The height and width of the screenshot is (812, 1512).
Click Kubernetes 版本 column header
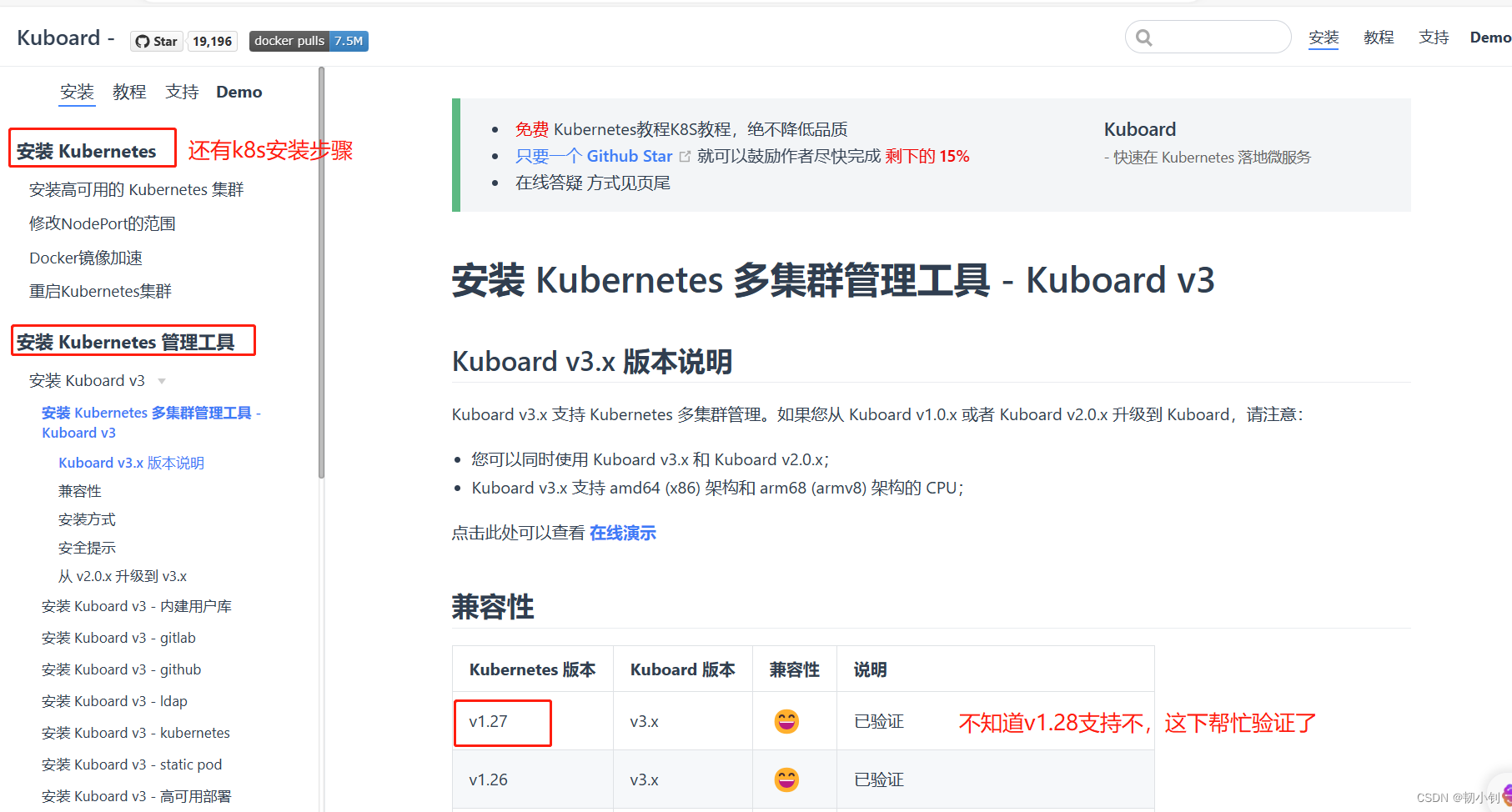[x=532, y=669]
